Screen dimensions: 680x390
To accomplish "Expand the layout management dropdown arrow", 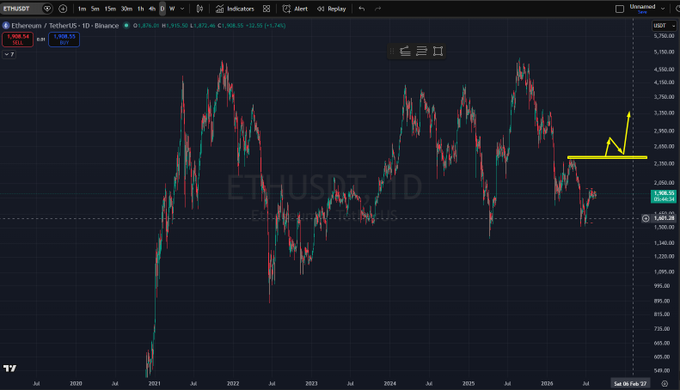I will pos(663,8).
